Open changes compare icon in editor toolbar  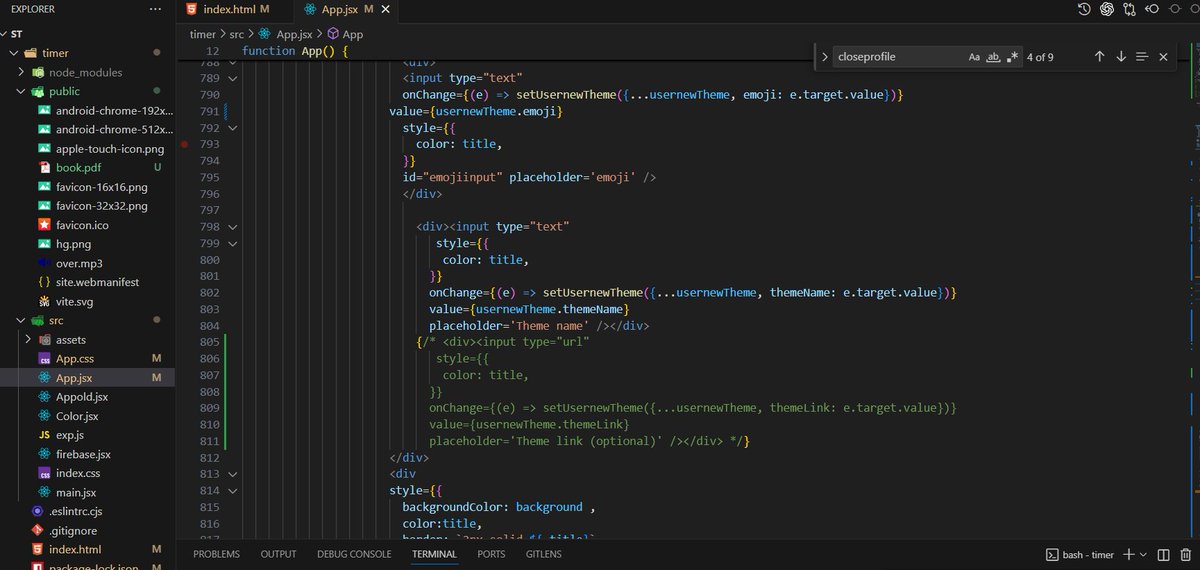1130,9
